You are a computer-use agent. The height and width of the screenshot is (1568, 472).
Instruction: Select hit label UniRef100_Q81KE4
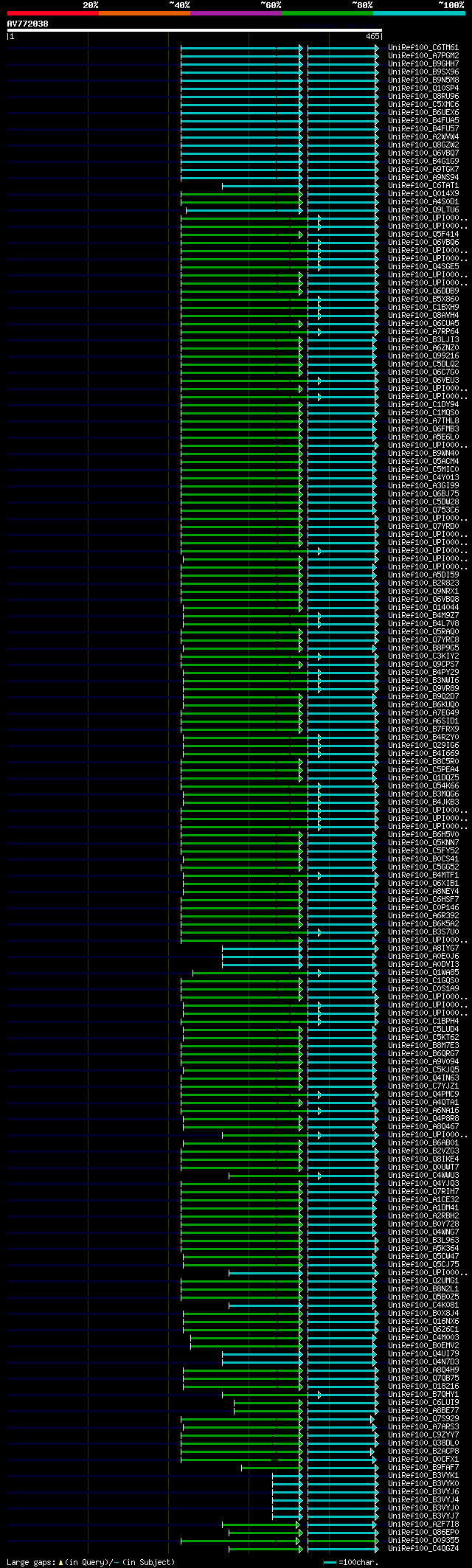click(x=423, y=1159)
